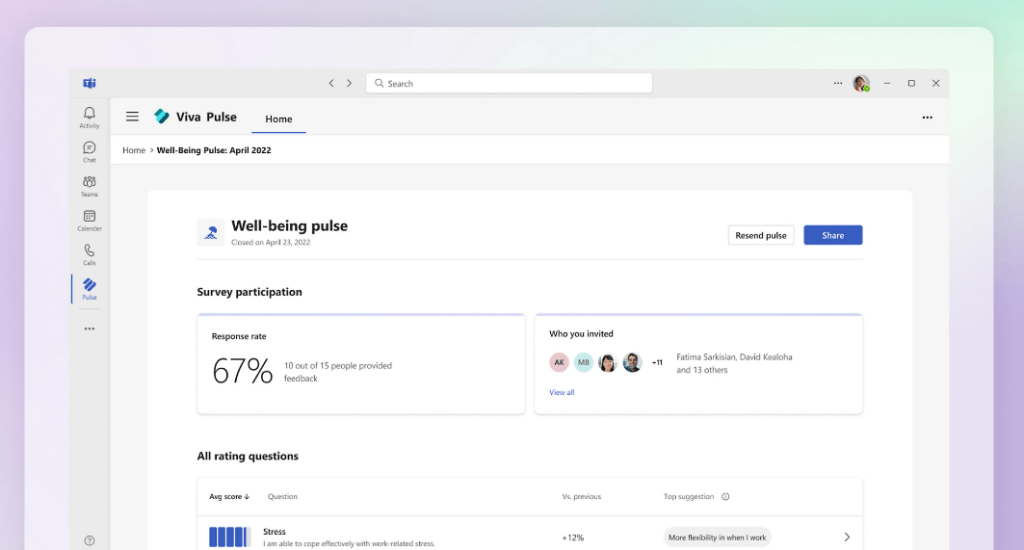Click the Microsoft Teams logo icon
Image resolution: width=1024 pixels, height=550 pixels.
89,83
